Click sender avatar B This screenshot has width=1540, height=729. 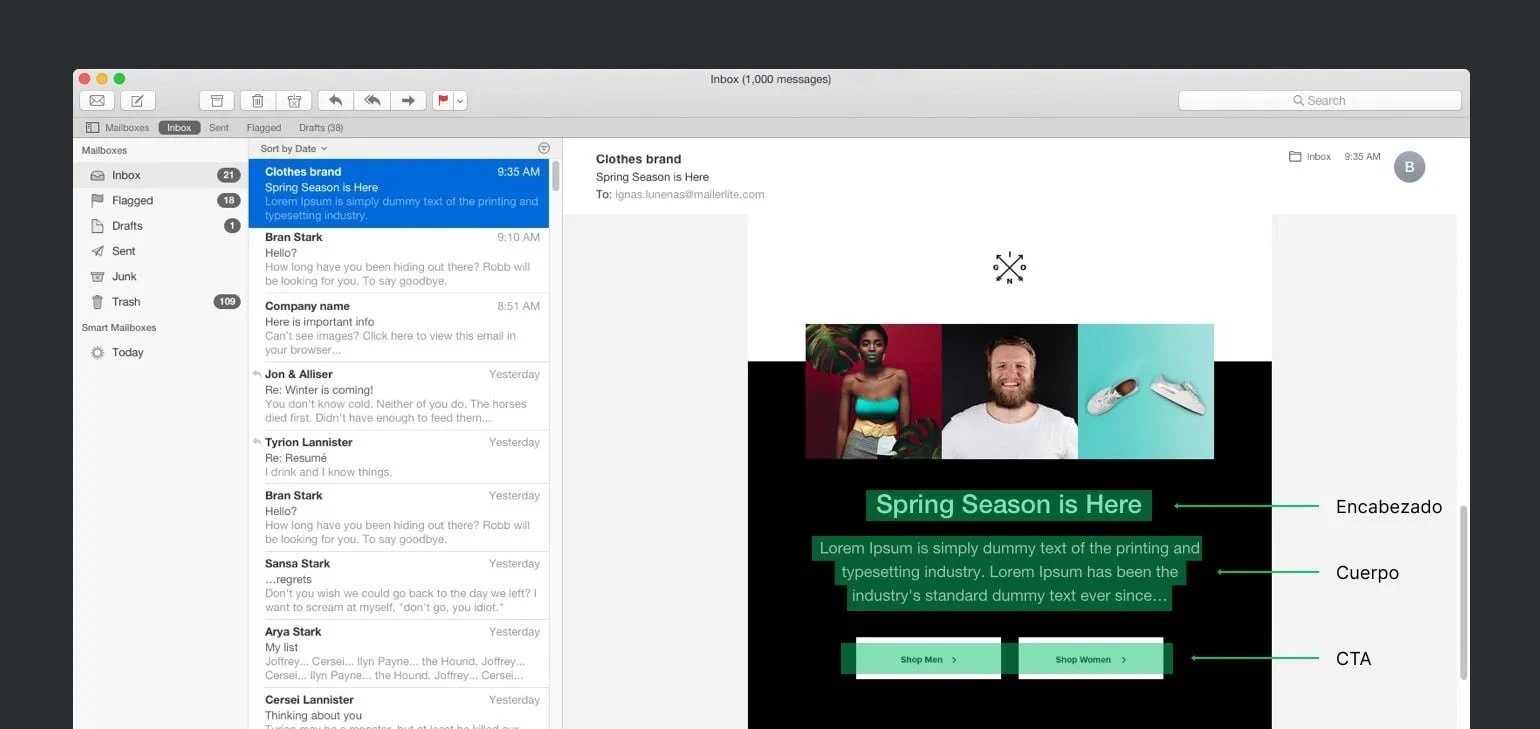coord(1409,167)
